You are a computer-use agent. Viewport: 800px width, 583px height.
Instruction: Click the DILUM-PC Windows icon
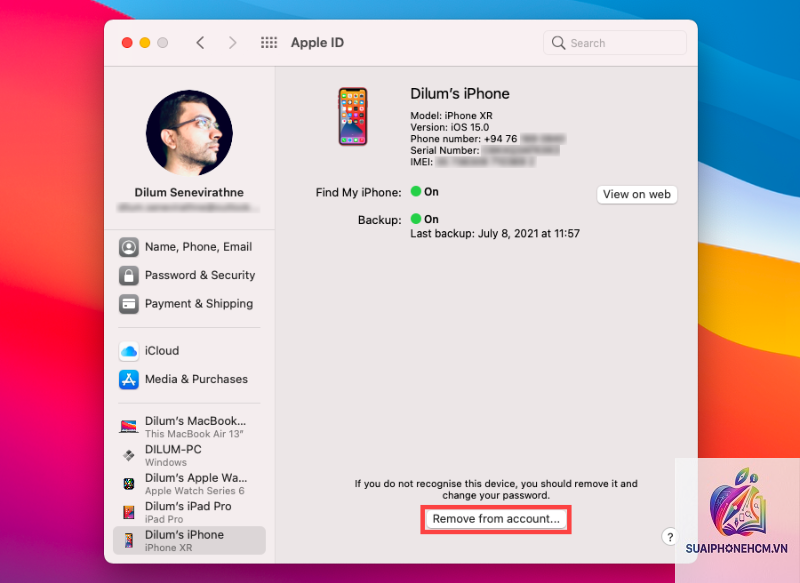pos(129,455)
